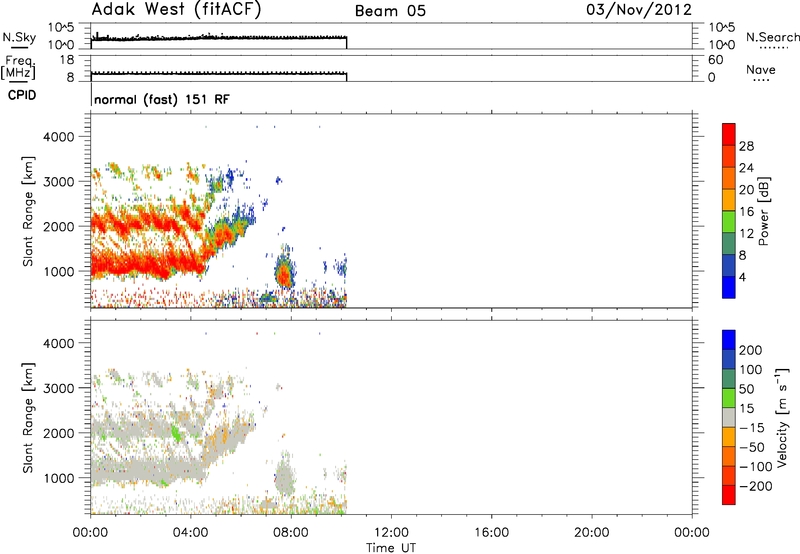Click the 'CPID' row label

click(x=22, y=95)
